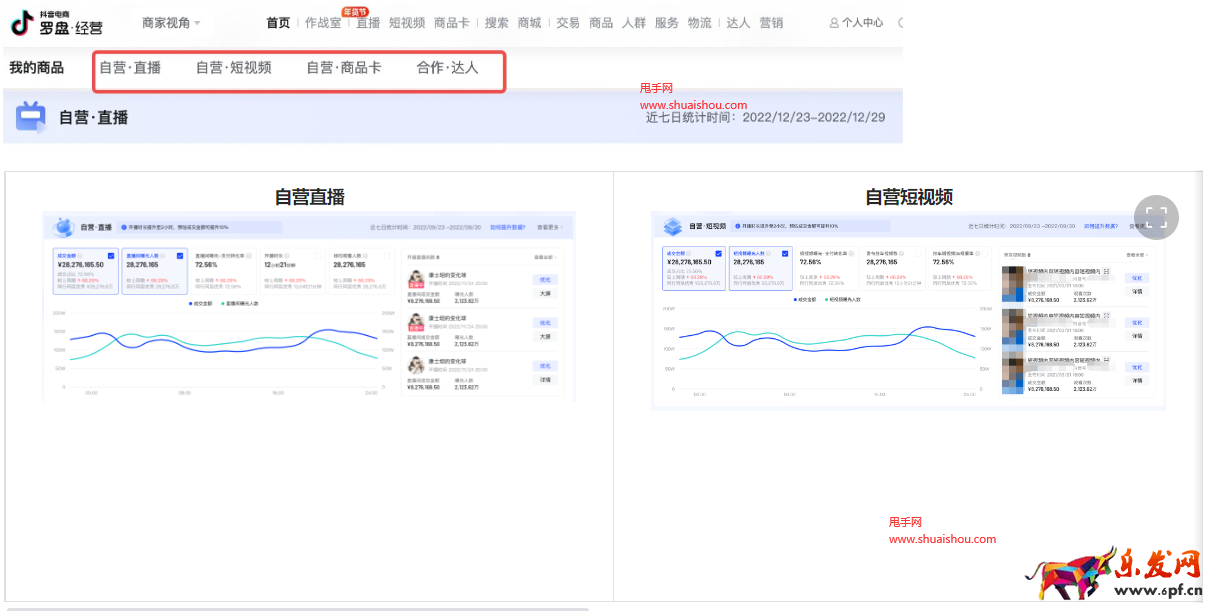1213x611 pixels.
Task: Open 搜索 in top navigation
Action: (497, 22)
